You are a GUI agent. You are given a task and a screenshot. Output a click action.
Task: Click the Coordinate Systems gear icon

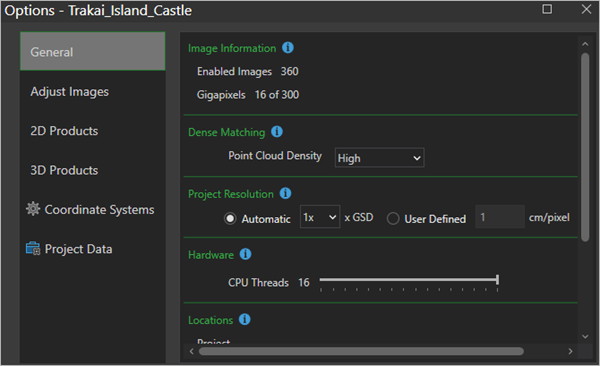33,209
